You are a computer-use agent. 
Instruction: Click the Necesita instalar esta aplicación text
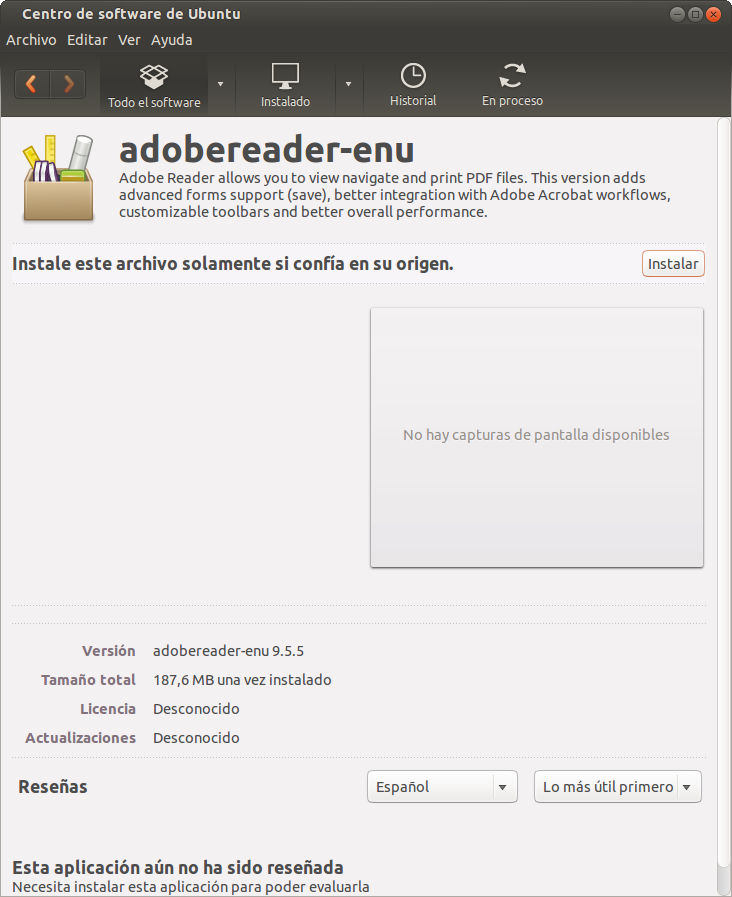pyautogui.click(x=190, y=887)
